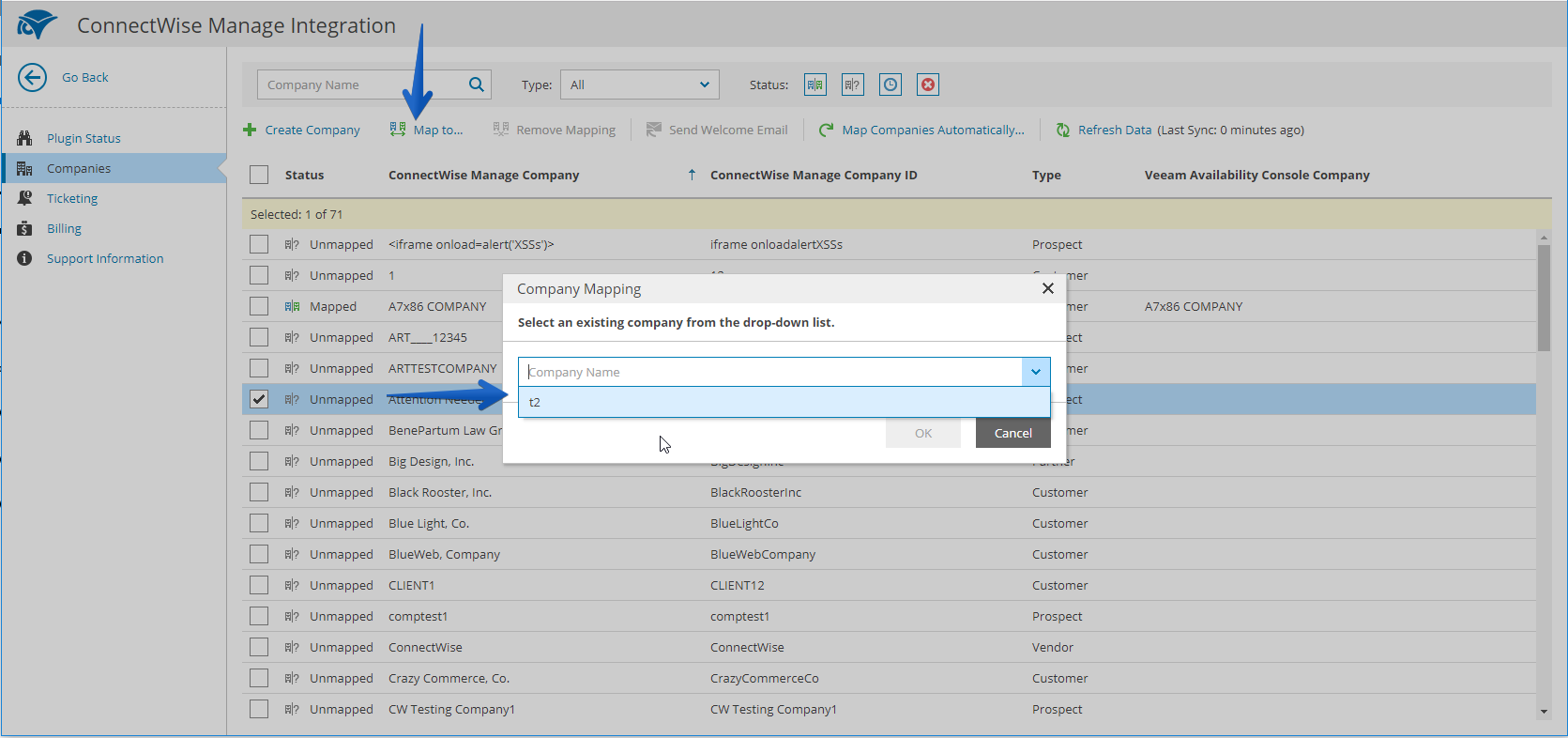The image size is (1568, 738).
Task: Close the Company Mapping dialog with X
Action: pyautogui.click(x=1048, y=288)
